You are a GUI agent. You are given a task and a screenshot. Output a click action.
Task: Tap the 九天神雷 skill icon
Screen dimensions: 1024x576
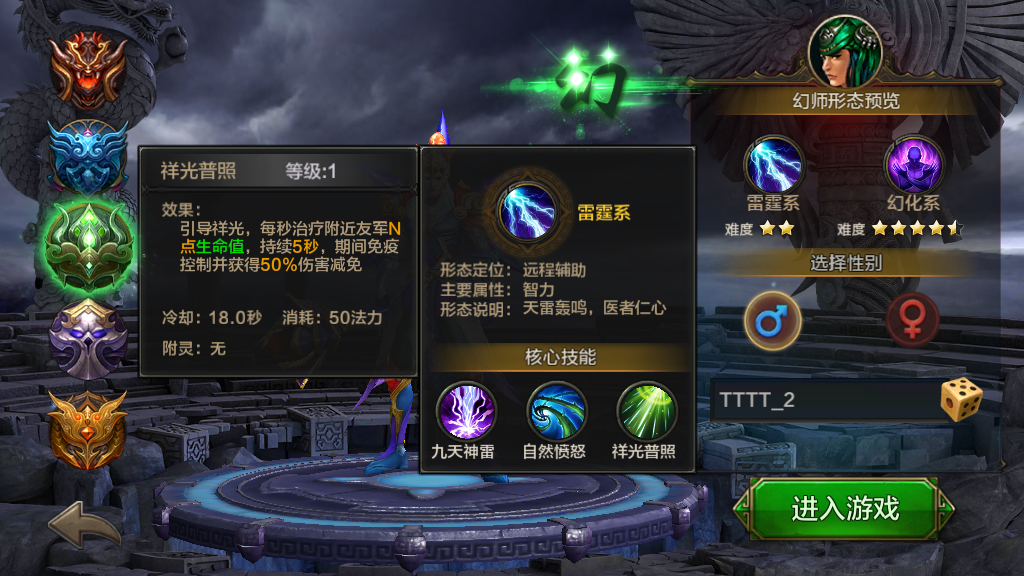click(x=466, y=412)
